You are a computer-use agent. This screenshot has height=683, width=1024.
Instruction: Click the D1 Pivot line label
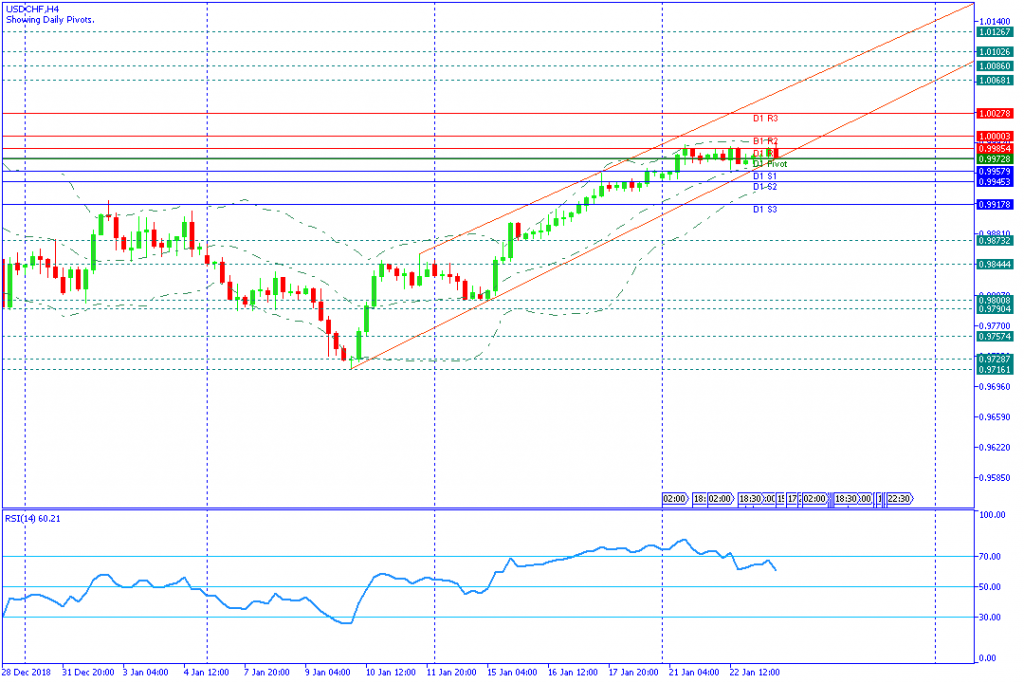click(770, 164)
